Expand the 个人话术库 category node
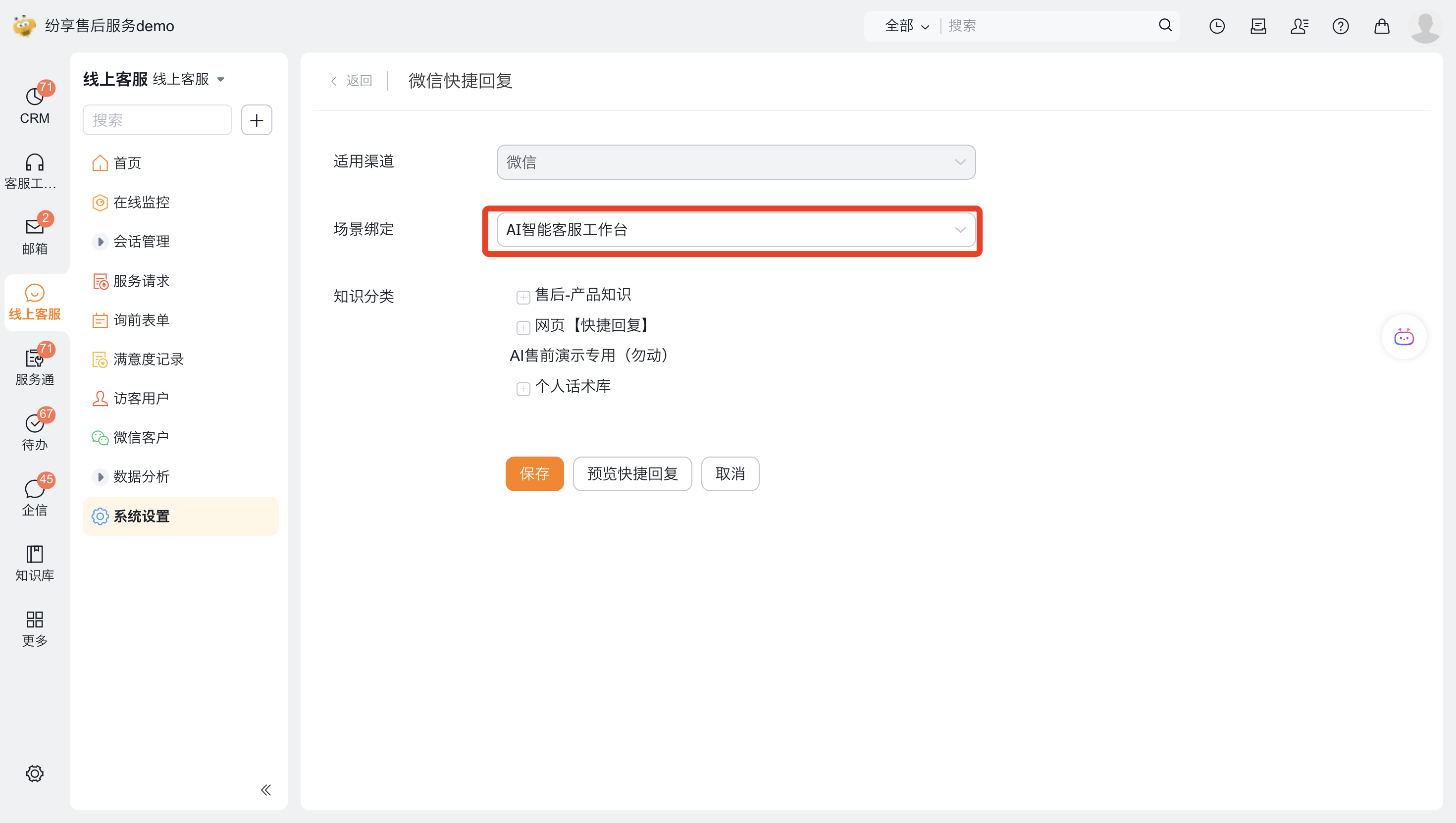The image size is (1456, 823). tap(523, 388)
